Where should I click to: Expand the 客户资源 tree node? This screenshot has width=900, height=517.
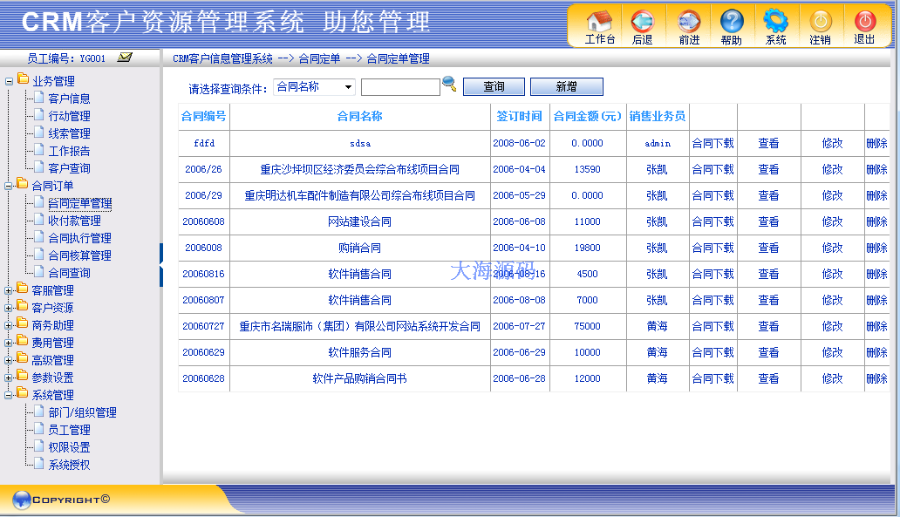point(9,308)
